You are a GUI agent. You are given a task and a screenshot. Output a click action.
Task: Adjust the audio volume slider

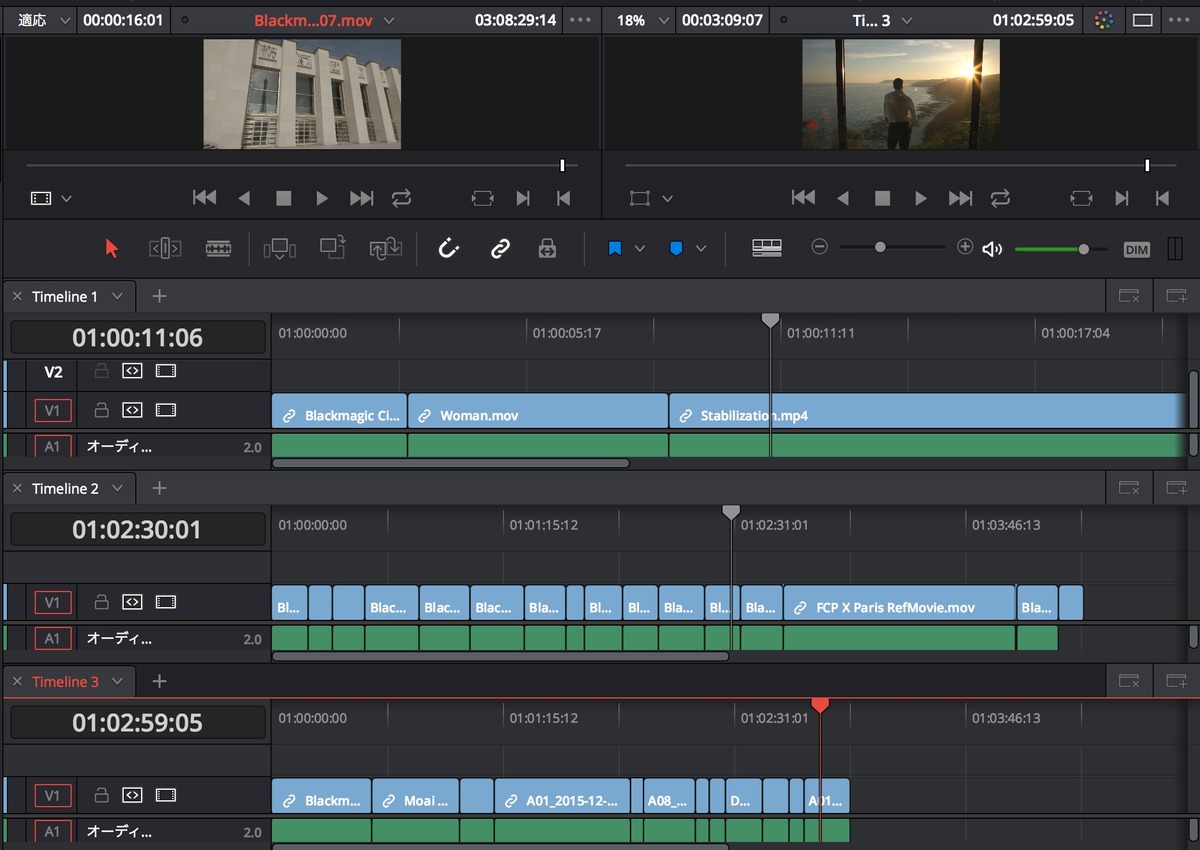[1083, 248]
